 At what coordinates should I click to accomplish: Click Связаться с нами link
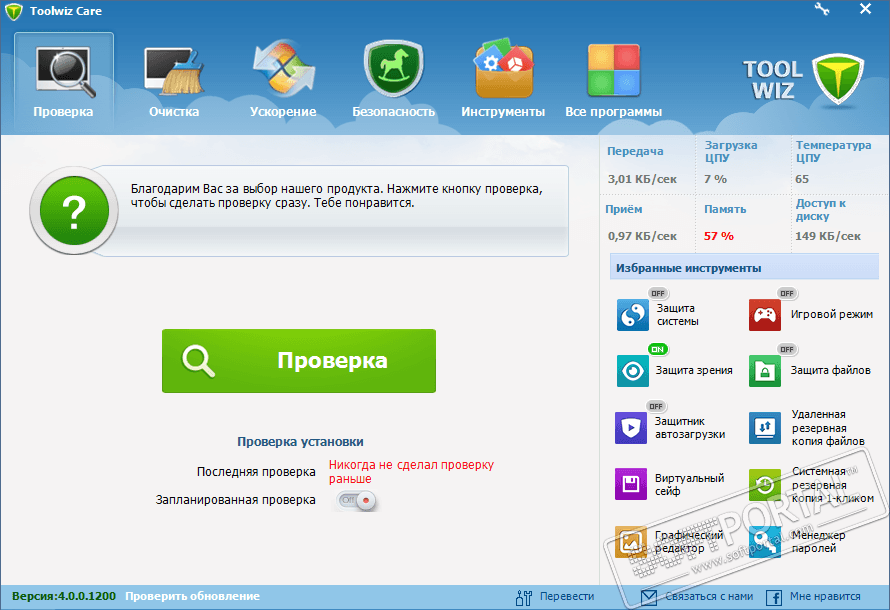[709, 596]
